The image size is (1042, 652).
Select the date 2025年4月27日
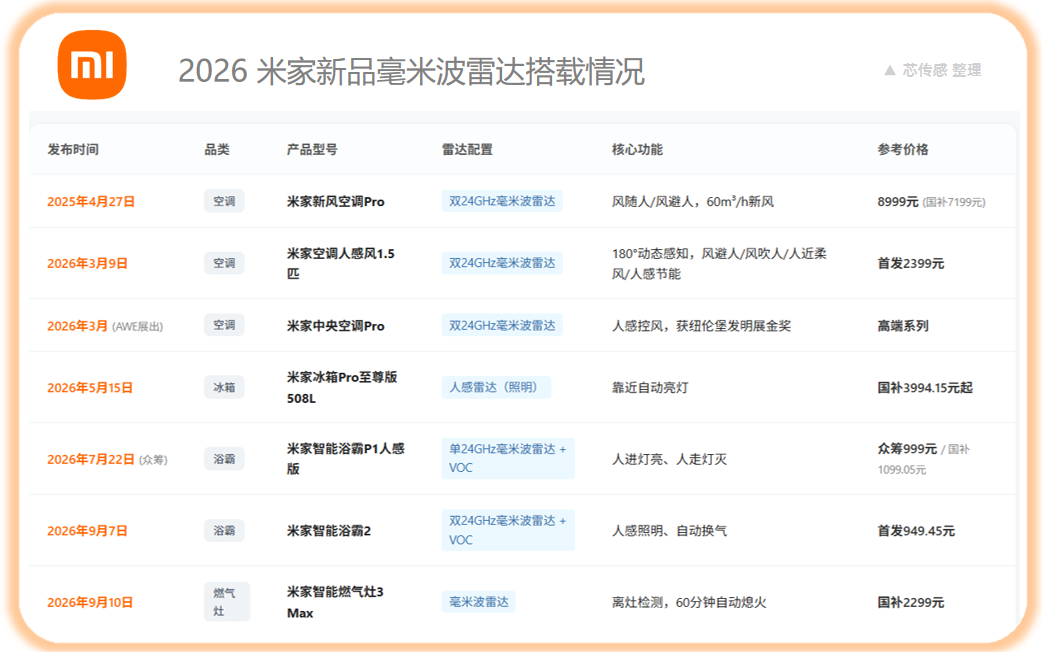pos(91,201)
